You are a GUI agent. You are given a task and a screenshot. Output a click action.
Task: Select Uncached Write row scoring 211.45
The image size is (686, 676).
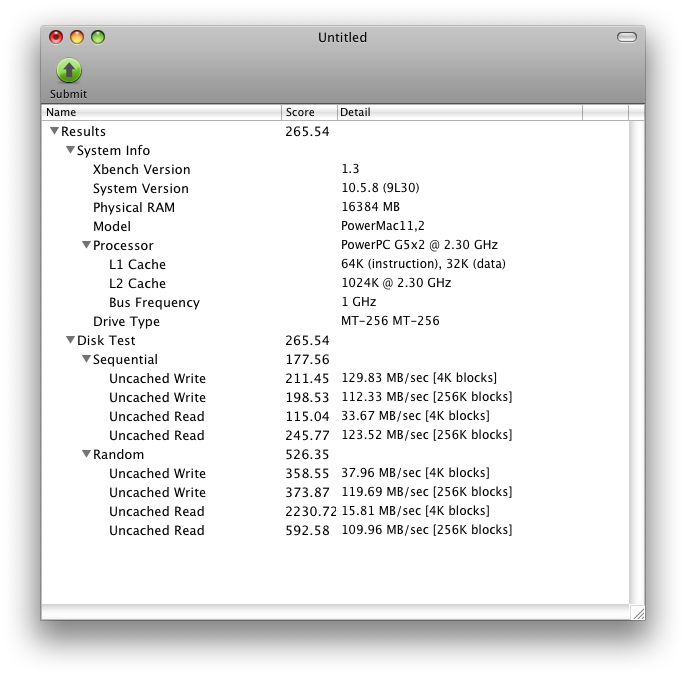[x=336, y=378]
